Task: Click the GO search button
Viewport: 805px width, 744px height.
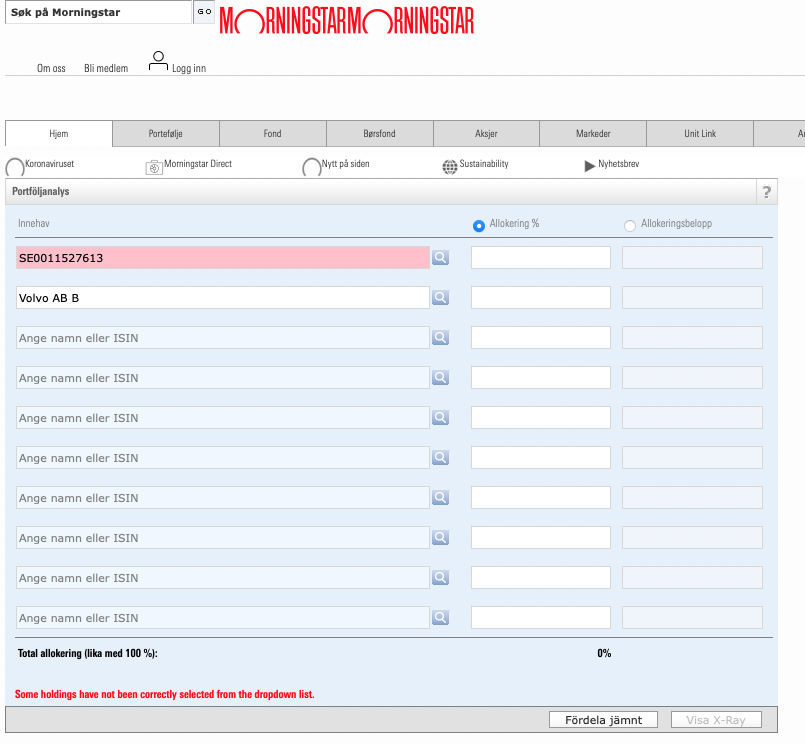Action: click(x=203, y=12)
